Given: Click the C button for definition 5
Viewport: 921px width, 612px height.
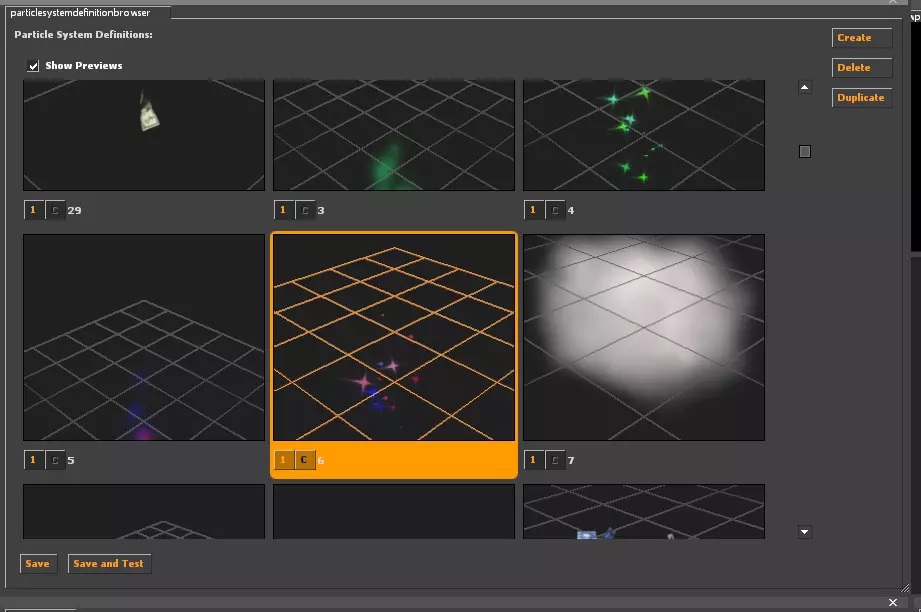Looking at the screenshot, I should (55, 460).
